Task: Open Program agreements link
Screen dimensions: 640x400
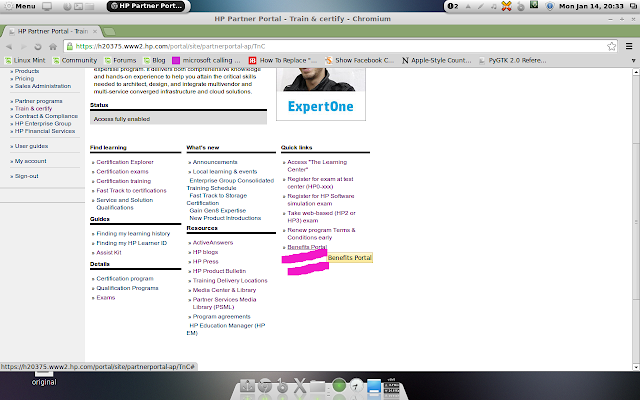Action: click(221, 316)
